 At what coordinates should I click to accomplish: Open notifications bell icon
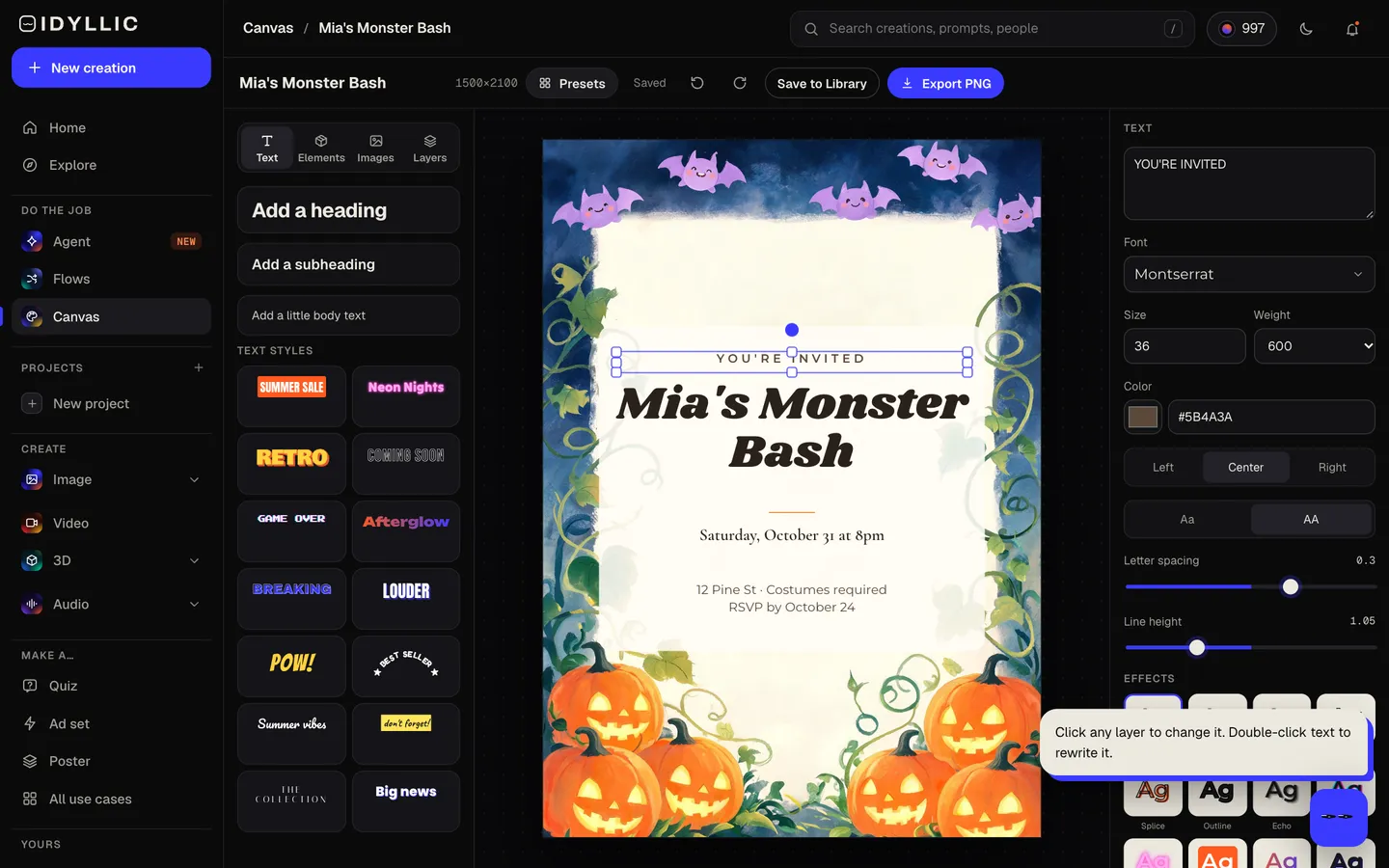coord(1352,29)
